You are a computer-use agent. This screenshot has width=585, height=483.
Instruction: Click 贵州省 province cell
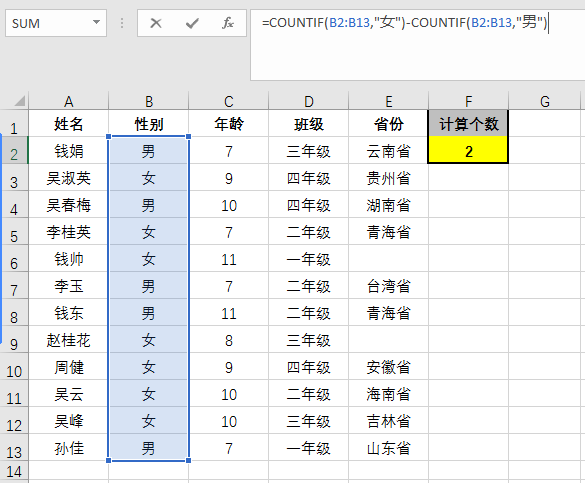[388, 178]
